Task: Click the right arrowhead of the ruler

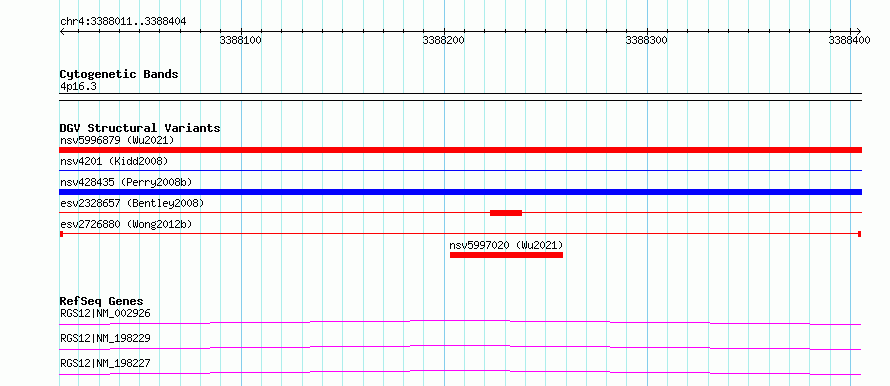Action: pyautogui.click(x=858, y=31)
